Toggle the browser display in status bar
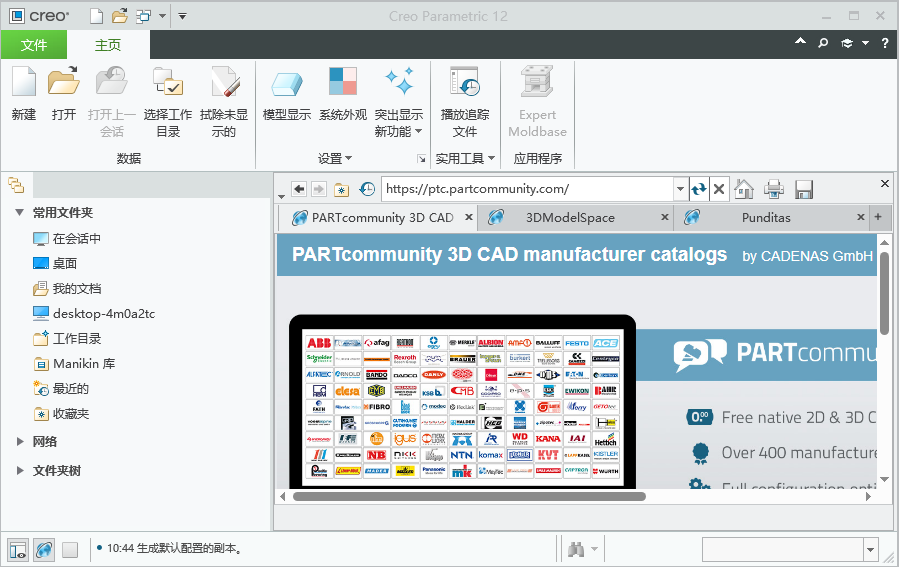Image resolution: width=899 pixels, height=567 pixels. click(x=44, y=549)
